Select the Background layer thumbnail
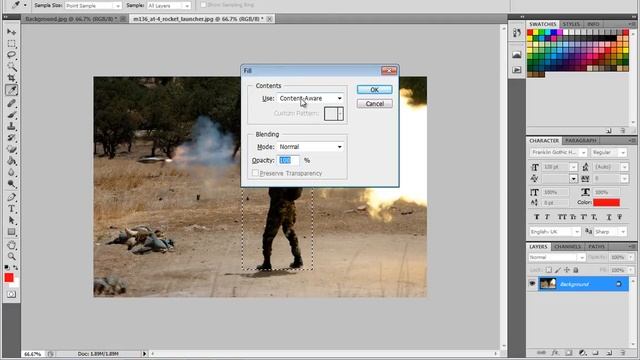This screenshot has height=360, width=640. [x=548, y=284]
